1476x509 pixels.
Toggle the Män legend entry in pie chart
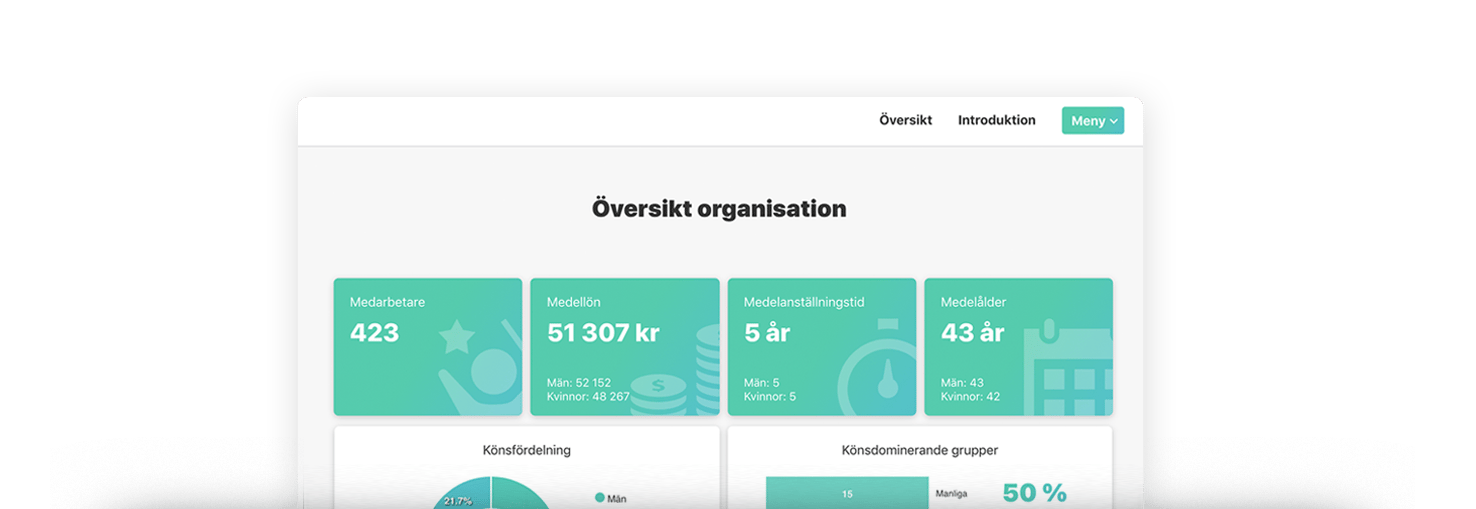click(611, 498)
